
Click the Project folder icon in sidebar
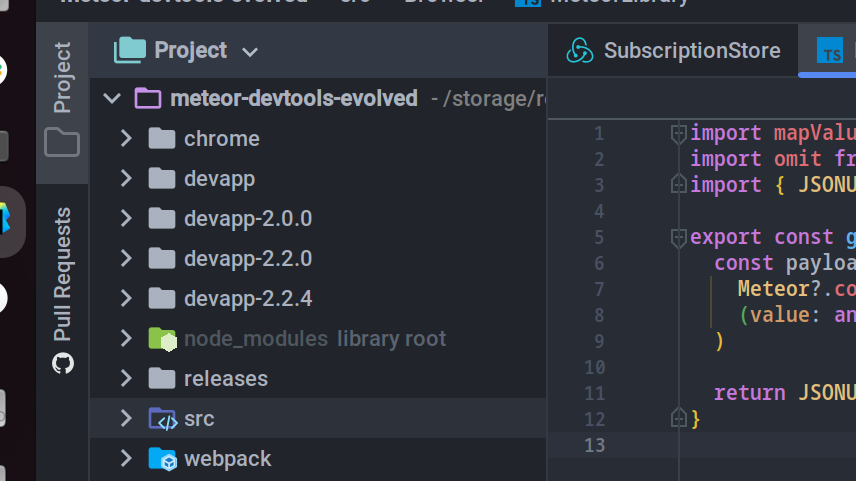click(x=62, y=142)
